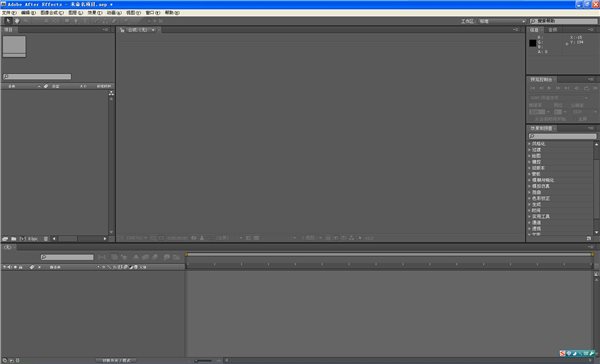Sort project items by 名称 column
The height and width of the screenshot is (364, 600).
point(12,87)
